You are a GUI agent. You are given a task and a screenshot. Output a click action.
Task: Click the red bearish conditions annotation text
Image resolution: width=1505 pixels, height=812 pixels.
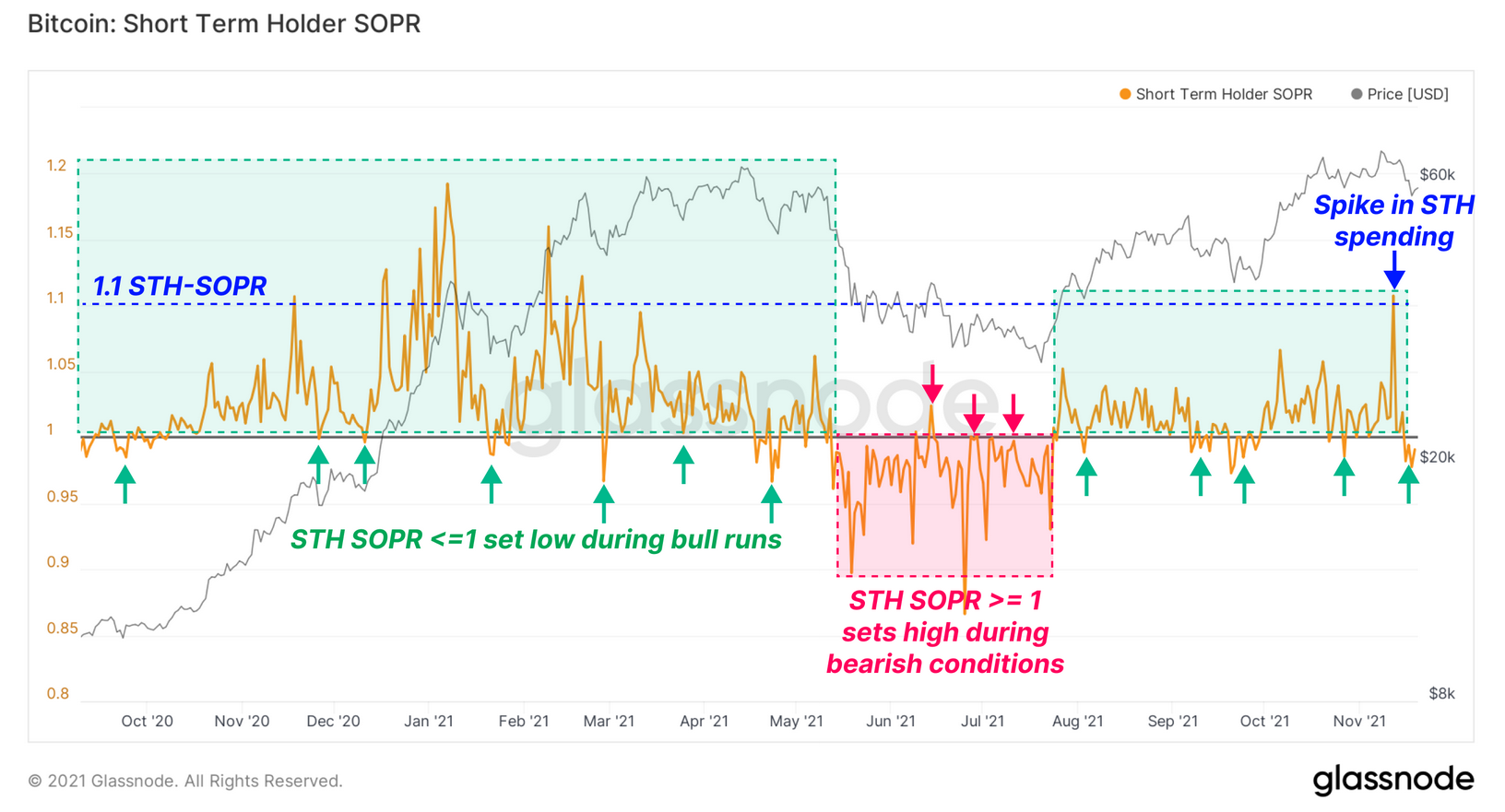(x=945, y=632)
